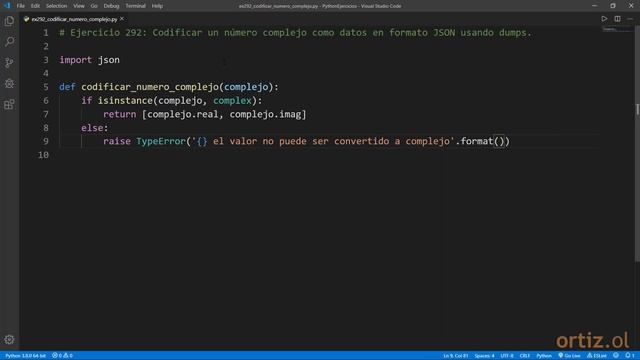This screenshot has width=640, height=360.
Task: Change CRLF end-of-line sequence
Action: (524, 356)
